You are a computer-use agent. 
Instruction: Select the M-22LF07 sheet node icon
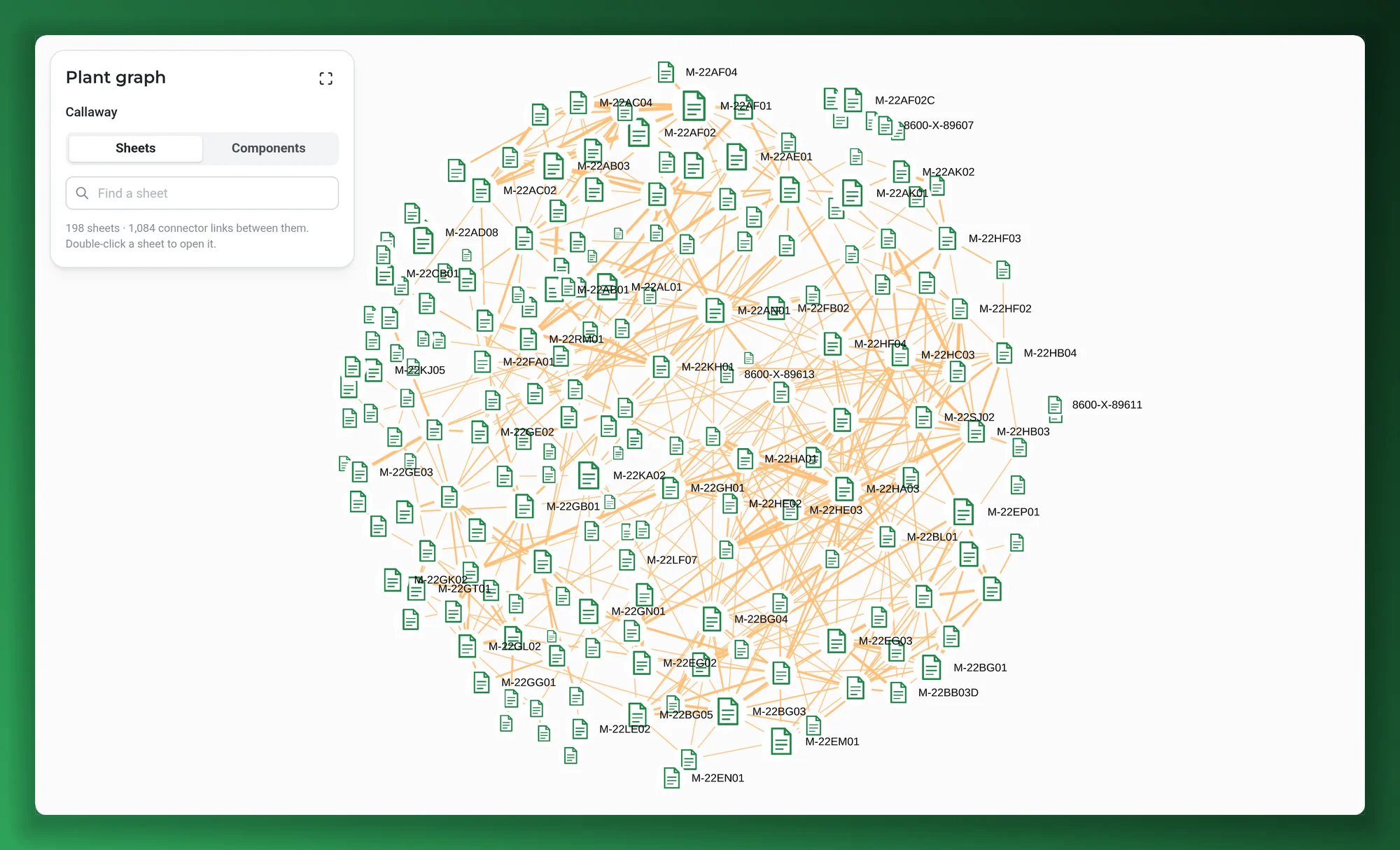[x=626, y=560]
